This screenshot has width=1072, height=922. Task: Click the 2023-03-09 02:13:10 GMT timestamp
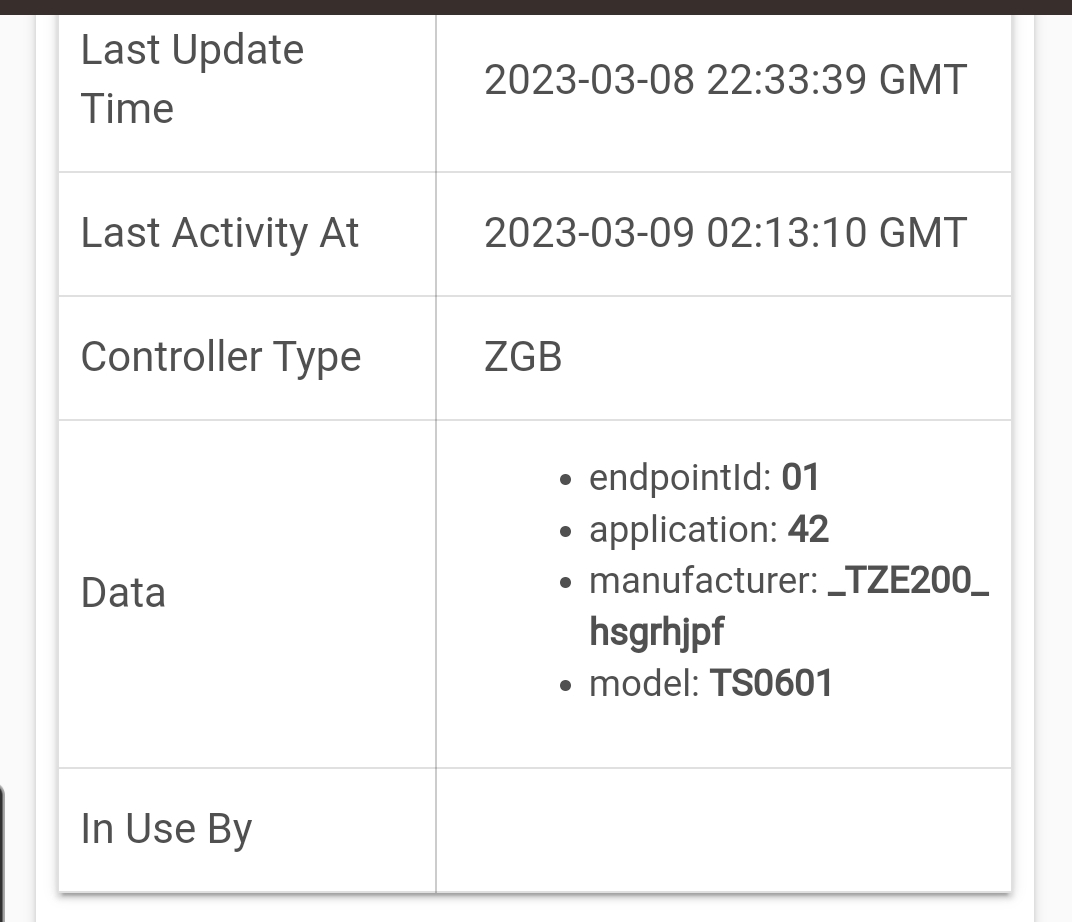point(725,233)
